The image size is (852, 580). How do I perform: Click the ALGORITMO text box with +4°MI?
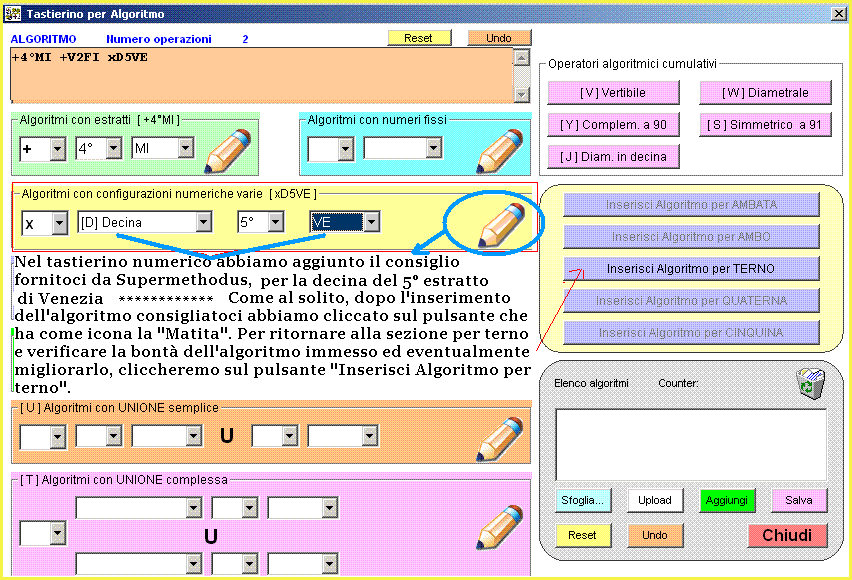tap(262, 75)
